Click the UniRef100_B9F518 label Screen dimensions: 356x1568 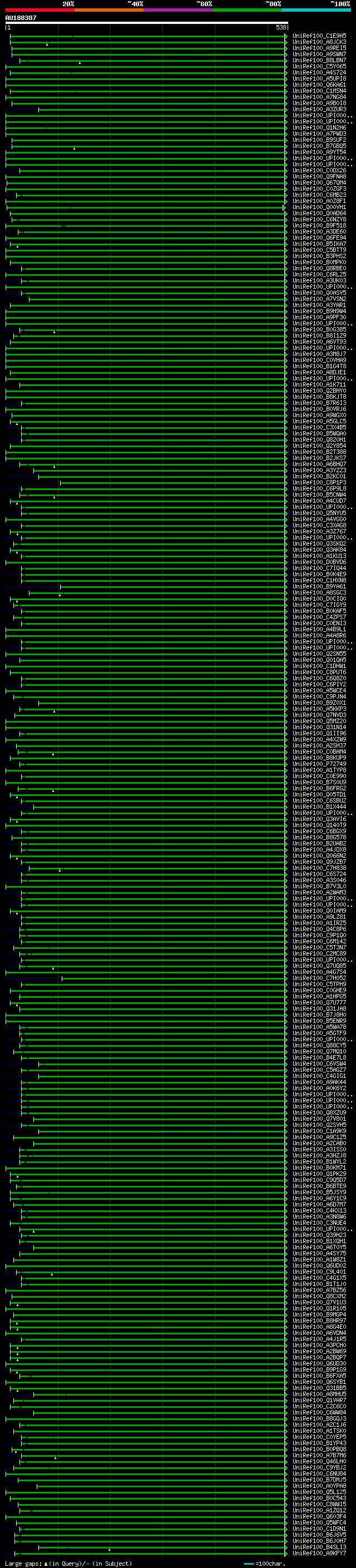tap(319, 226)
